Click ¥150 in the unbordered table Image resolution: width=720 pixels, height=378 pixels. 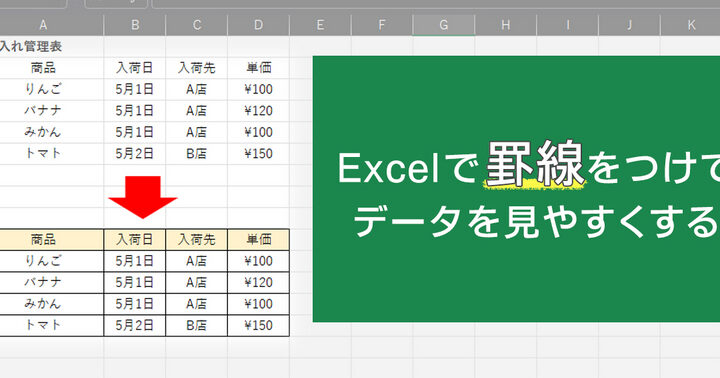(x=259, y=153)
